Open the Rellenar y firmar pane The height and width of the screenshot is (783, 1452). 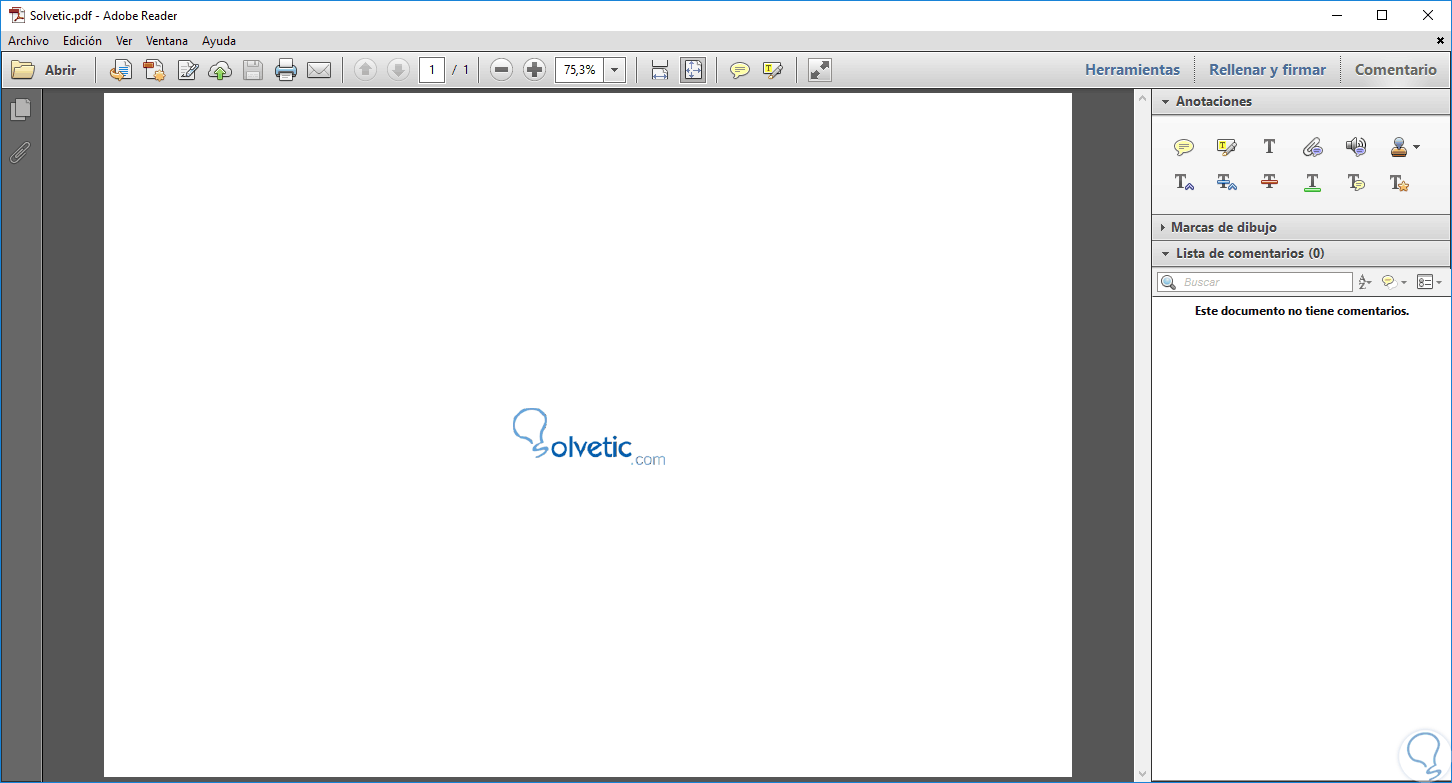point(1268,70)
